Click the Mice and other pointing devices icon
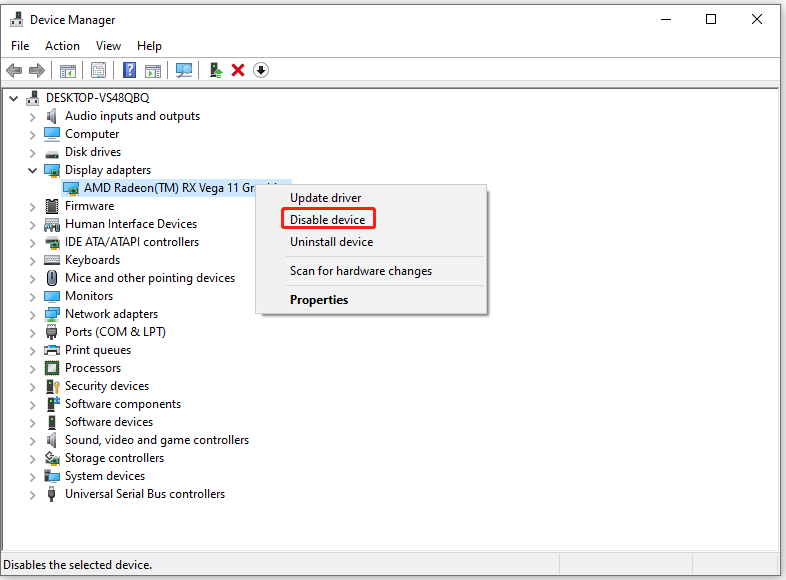The width and height of the screenshot is (786, 580). [x=52, y=278]
